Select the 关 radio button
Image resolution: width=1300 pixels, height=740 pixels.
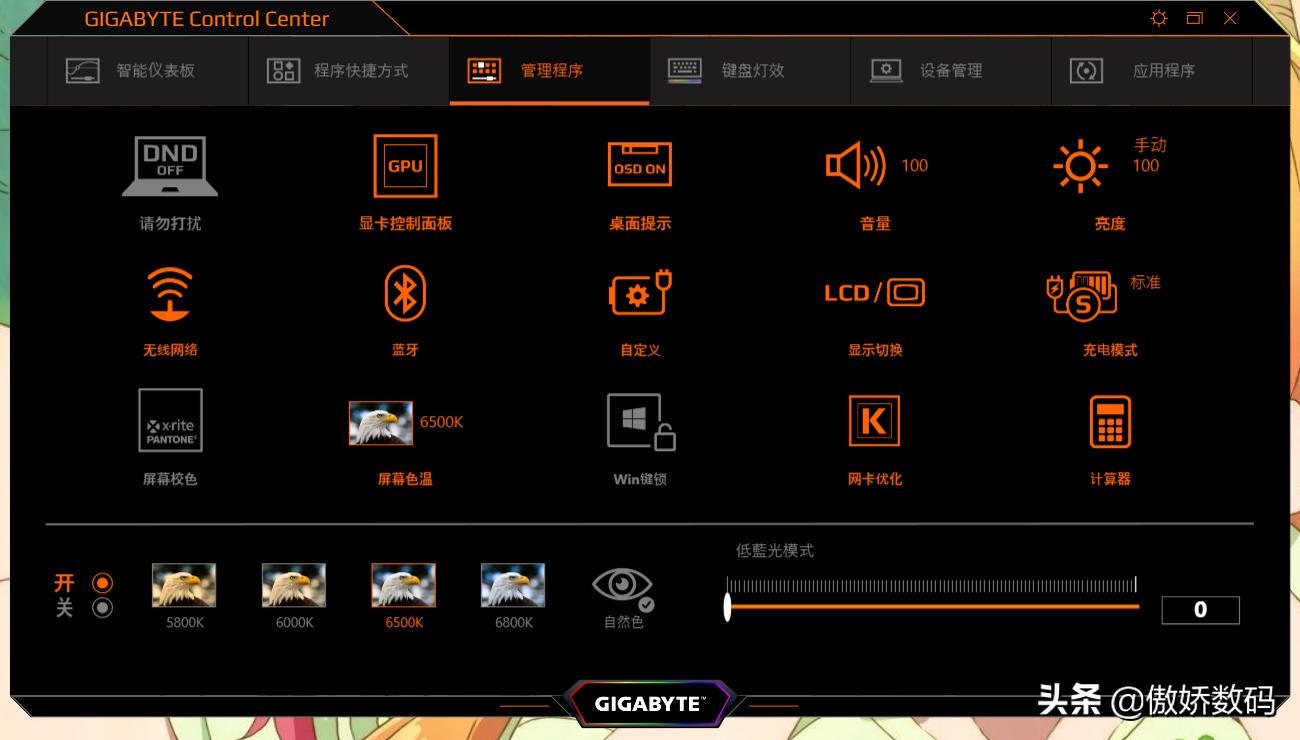pos(101,609)
